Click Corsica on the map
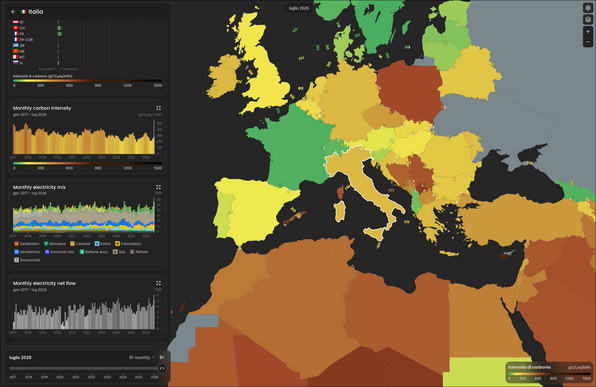This screenshot has height=387, width=596. click(x=341, y=192)
